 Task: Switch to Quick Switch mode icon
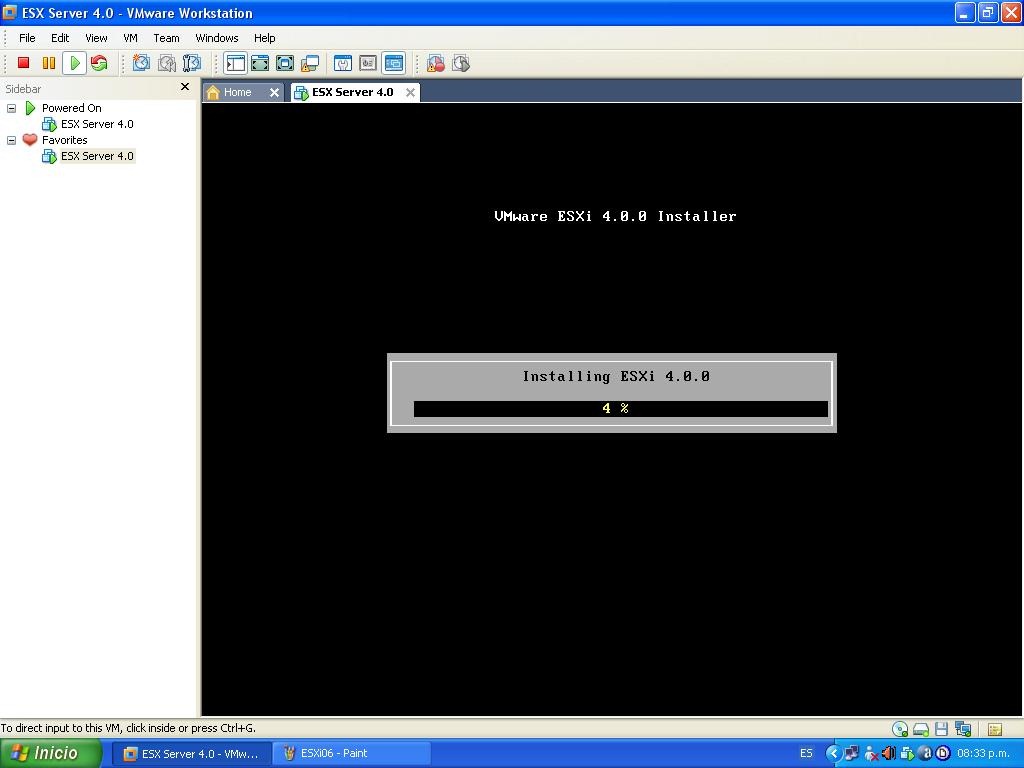click(260, 63)
